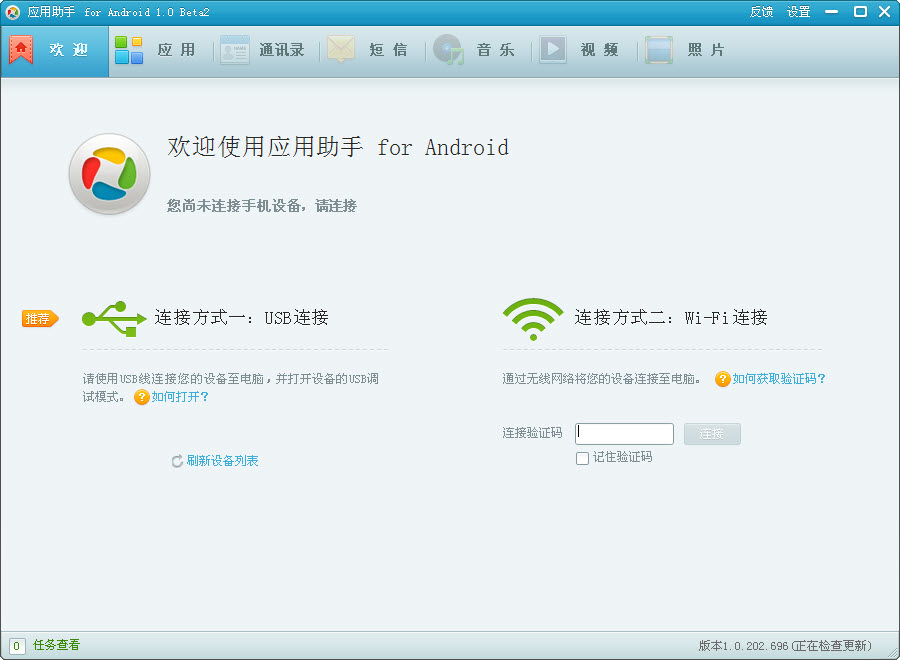Image resolution: width=900 pixels, height=660 pixels.
Task: Click the refresh arrow icon beside 刷新设备列表
Action: tap(177, 461)
